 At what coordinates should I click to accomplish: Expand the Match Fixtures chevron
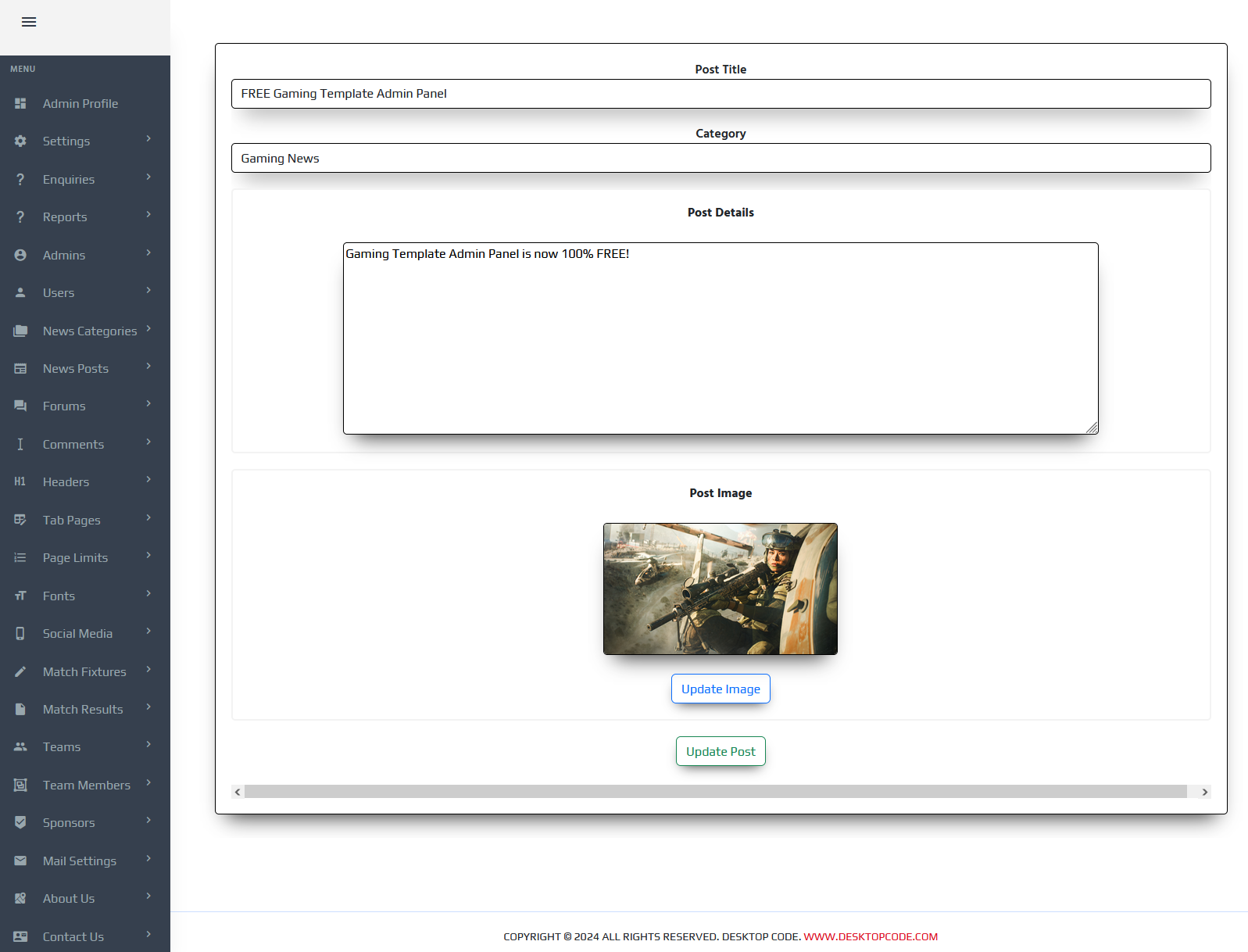click(x=148, y=670)
